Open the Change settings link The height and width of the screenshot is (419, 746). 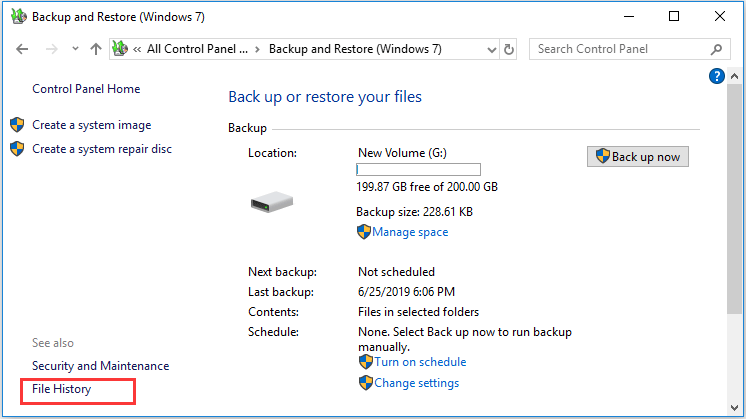(x=417, y=383)
